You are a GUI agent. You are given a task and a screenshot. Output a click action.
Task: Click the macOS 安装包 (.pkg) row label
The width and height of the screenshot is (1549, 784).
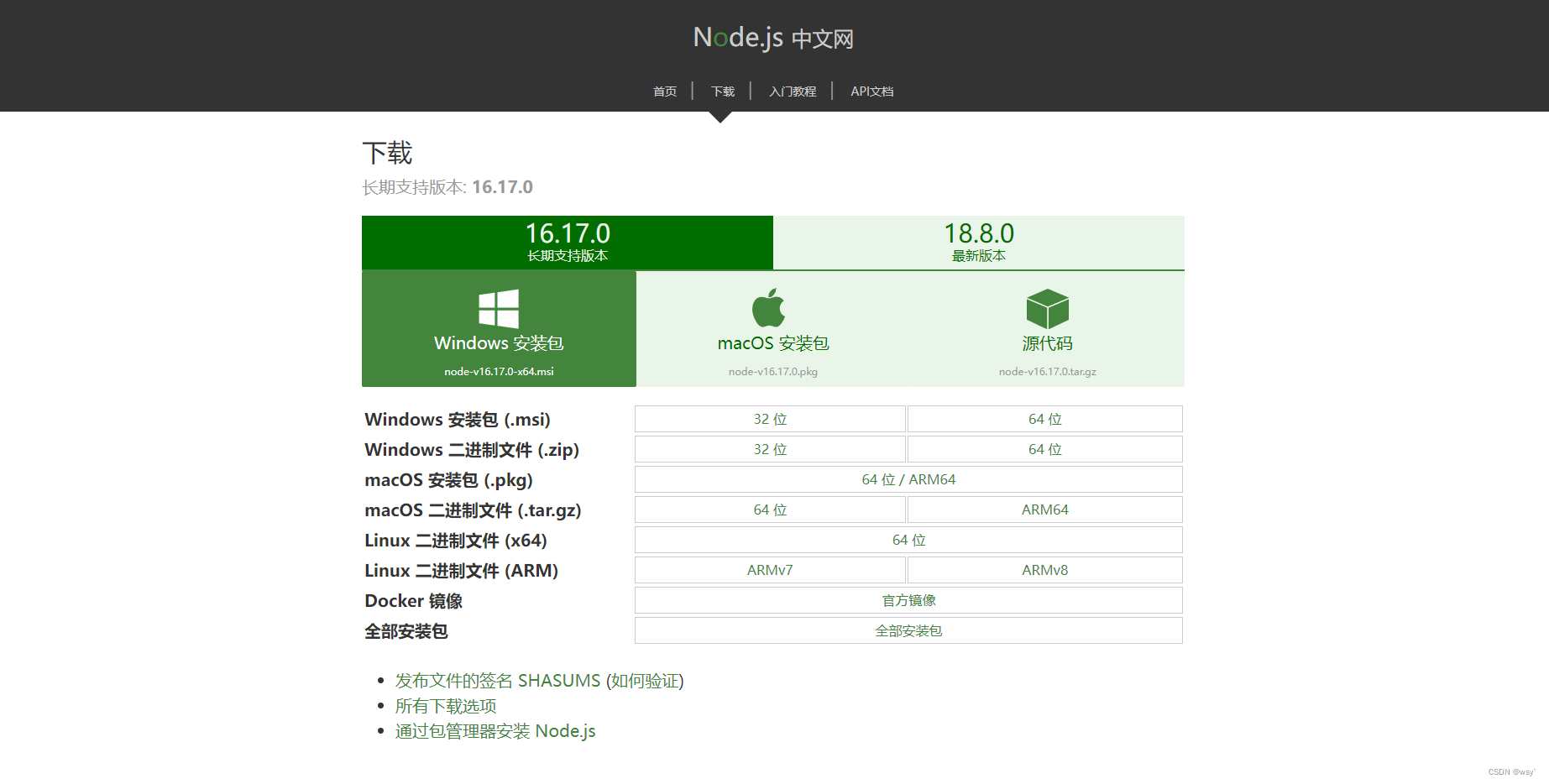(448, 480)
